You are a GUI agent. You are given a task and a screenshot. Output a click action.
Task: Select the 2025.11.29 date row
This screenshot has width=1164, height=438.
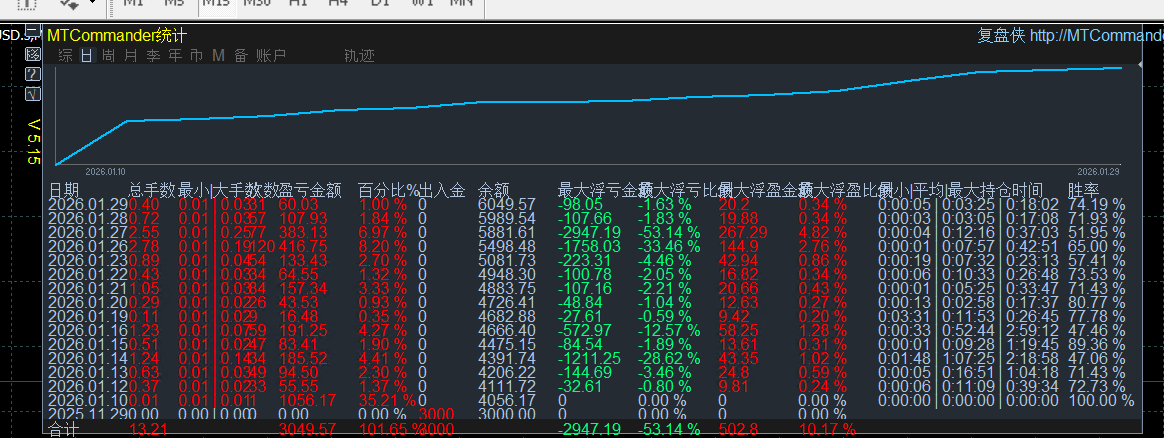point(88,414)
